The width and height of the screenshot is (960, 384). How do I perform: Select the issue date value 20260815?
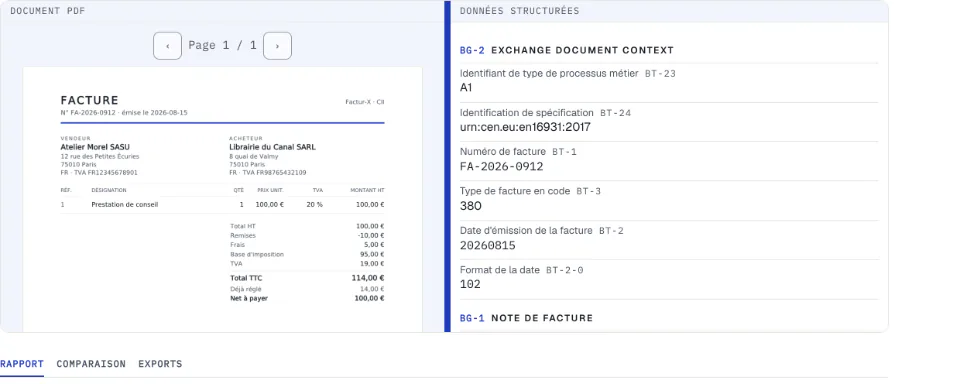pyautogui.click(x=487, y=246)
